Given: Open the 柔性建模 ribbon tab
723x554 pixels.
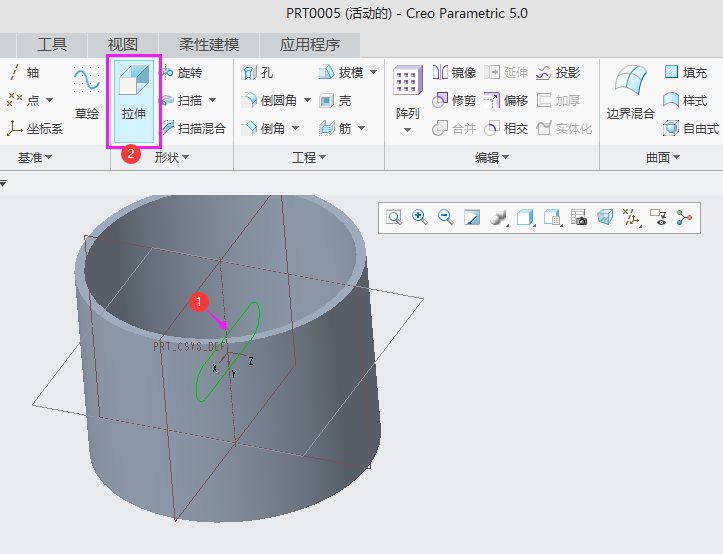Looking at the screenshot, I should pyautogui.click(x=209, y=45).
